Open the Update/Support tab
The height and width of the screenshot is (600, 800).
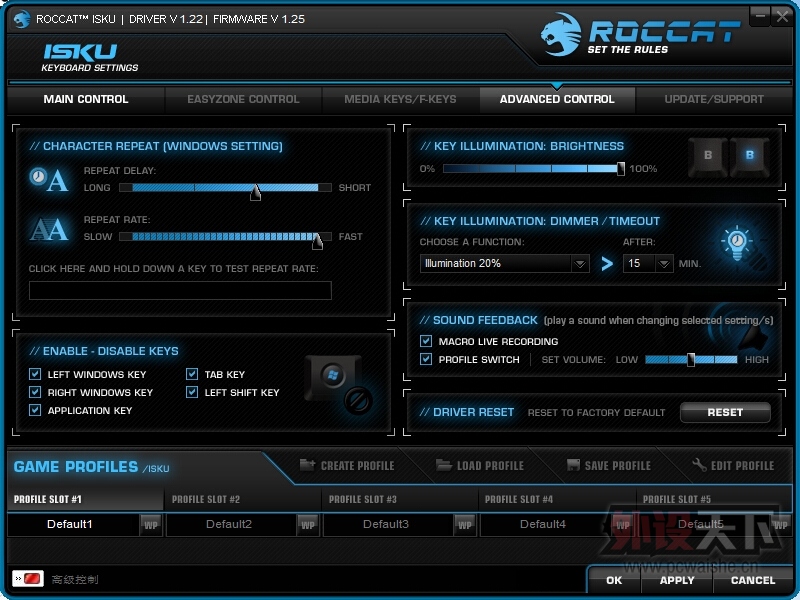[714, 99]
